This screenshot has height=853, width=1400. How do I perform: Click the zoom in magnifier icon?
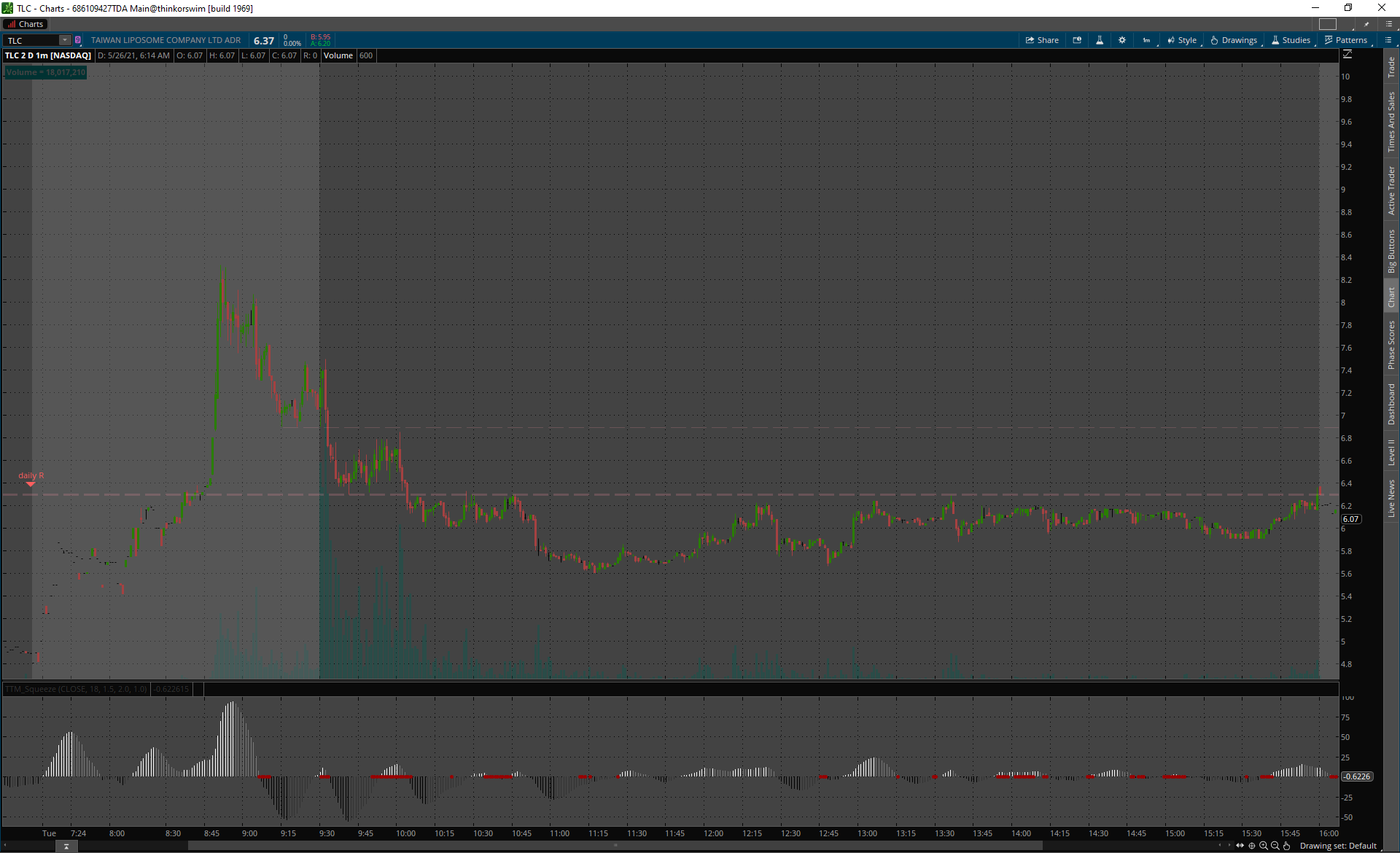[1264, 846]
